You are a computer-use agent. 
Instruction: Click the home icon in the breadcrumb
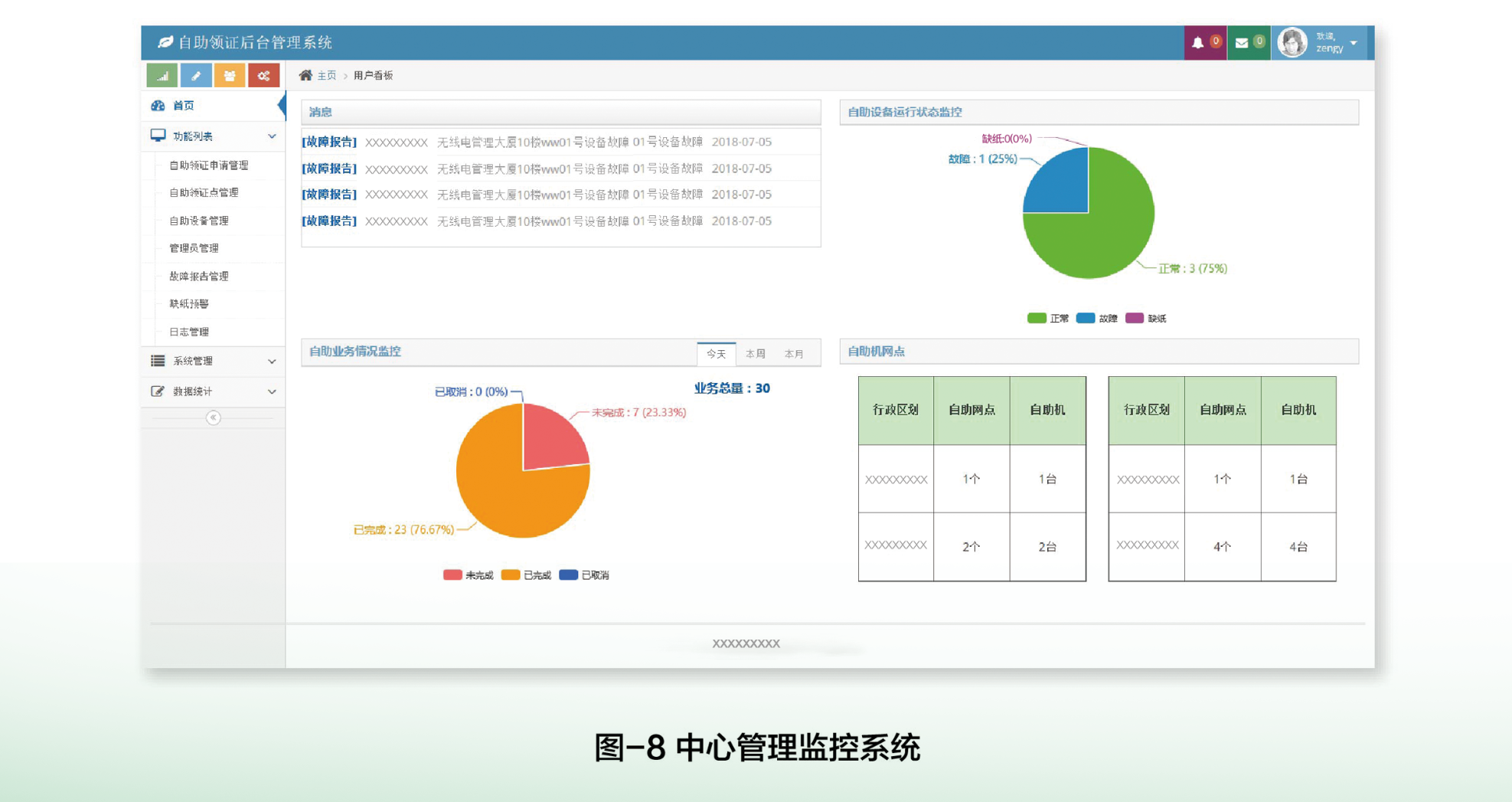305,75
